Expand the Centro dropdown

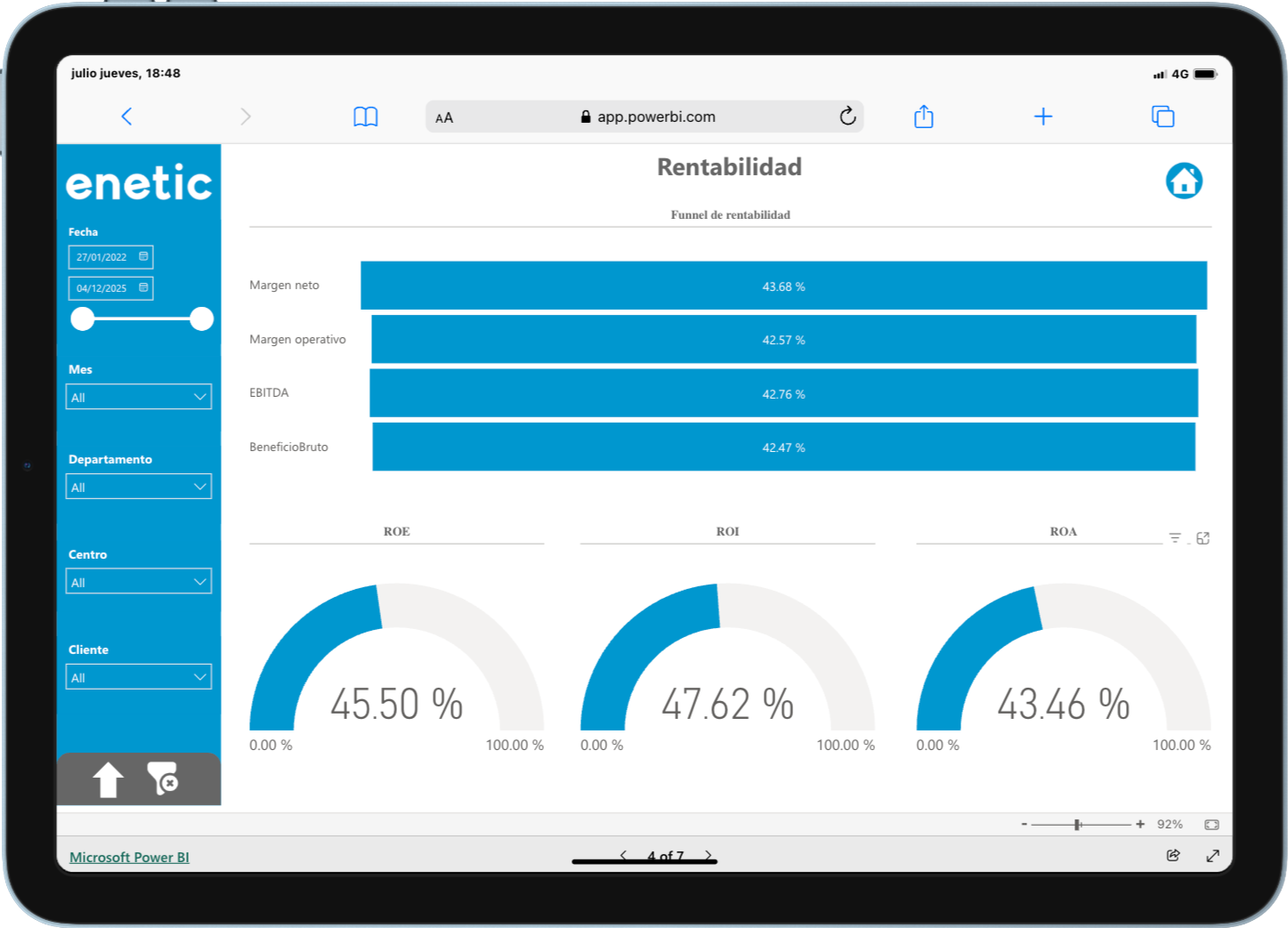pos(139,582)
